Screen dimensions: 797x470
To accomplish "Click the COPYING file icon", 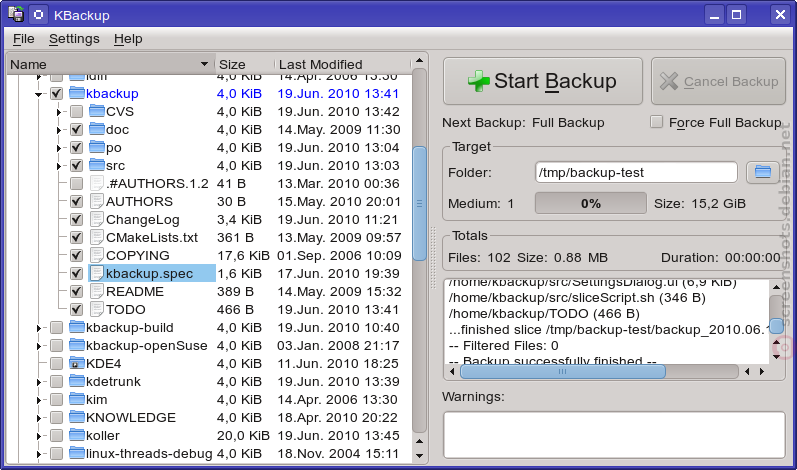I will pyautogui.click(x=97, y=255).
